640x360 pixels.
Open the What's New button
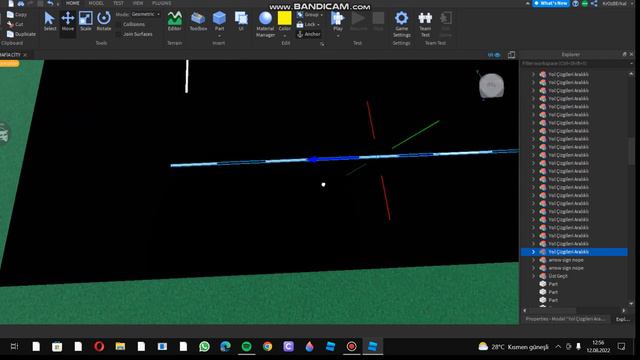[551, 4]
